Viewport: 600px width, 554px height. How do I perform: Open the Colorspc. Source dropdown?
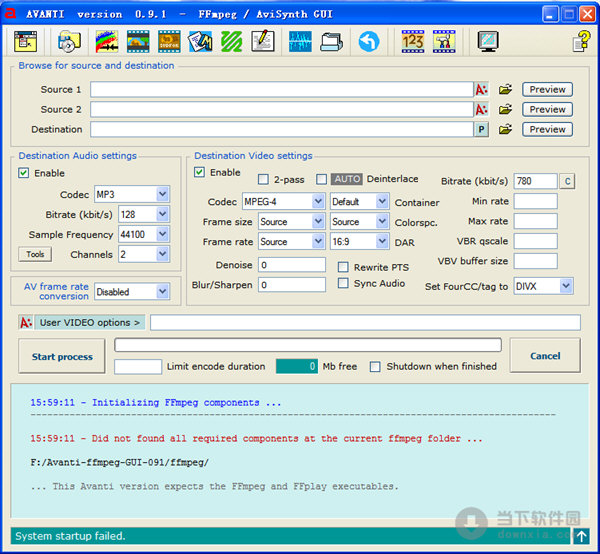click(382, 222)
